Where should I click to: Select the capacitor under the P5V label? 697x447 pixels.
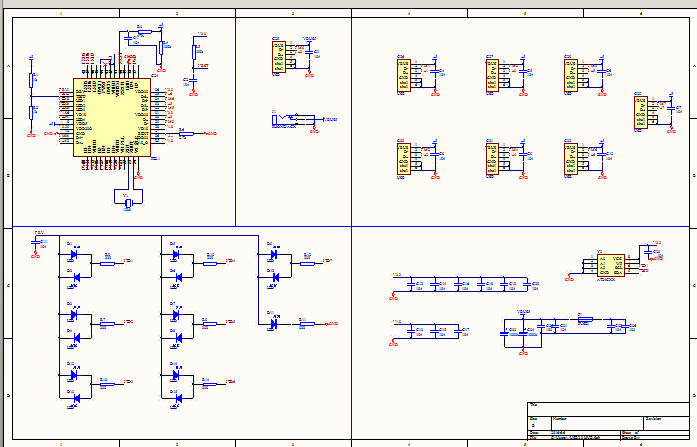pos(36,243)
